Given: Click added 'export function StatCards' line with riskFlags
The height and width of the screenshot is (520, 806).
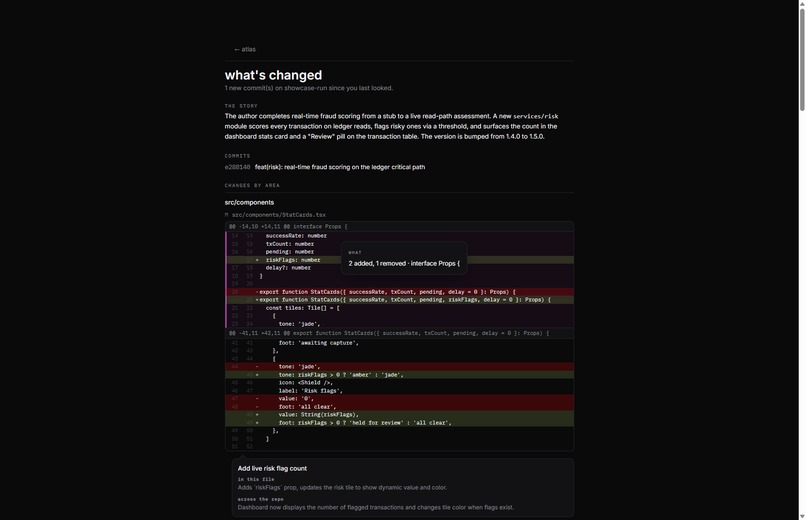Looking at the screenshot, I should (x=399, y=300).
